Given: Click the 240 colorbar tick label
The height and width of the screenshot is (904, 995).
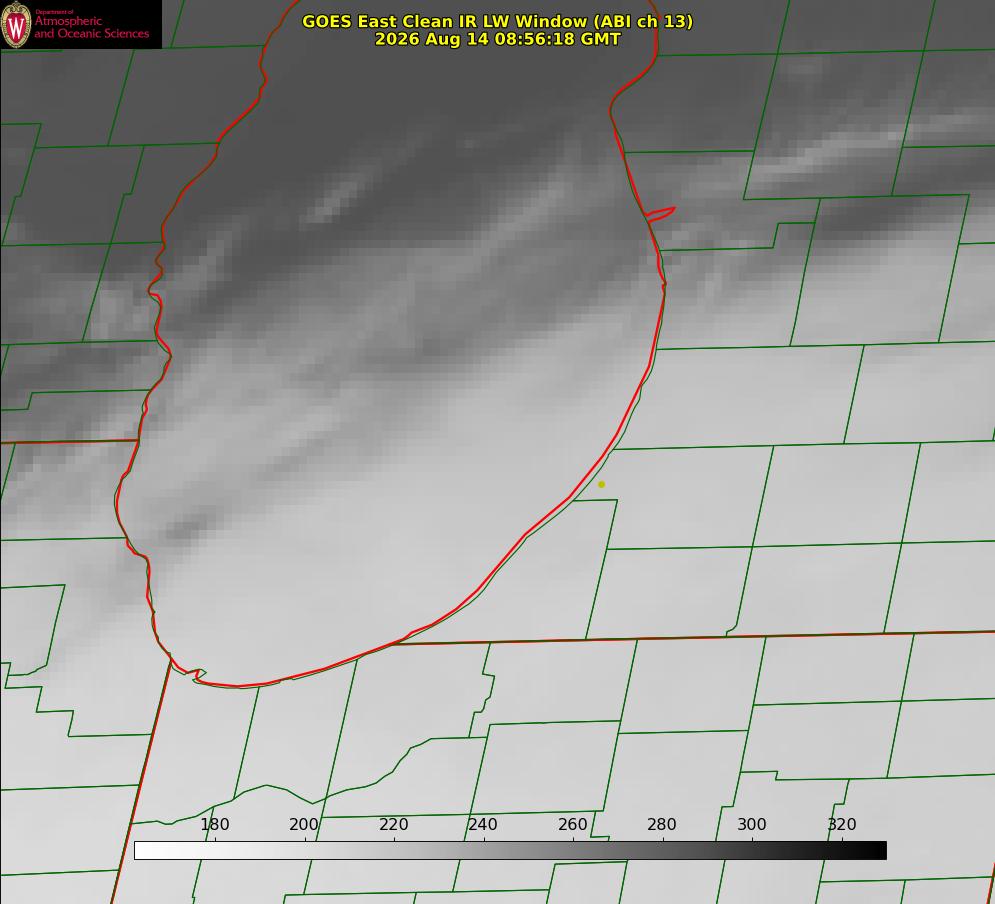Looking at the screenshot, I should coord(483,824).
